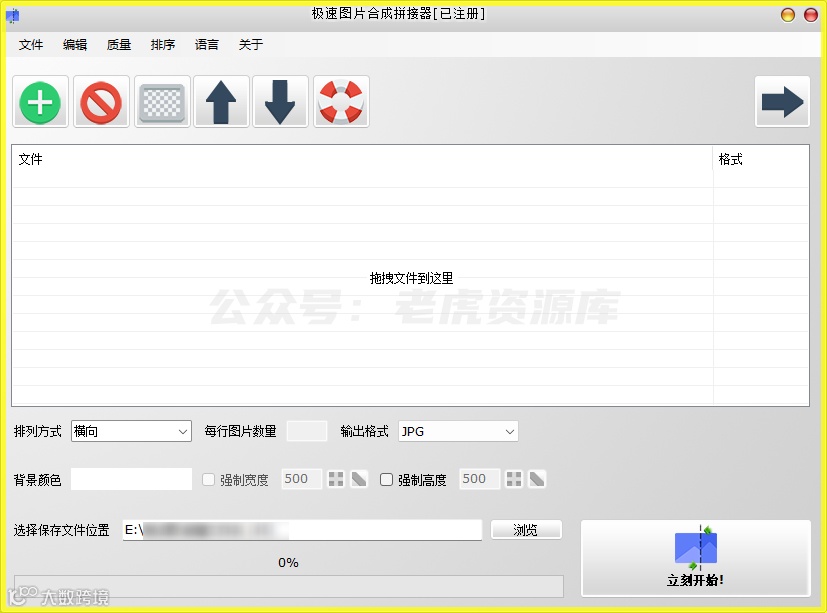Open the 质量 menu

pos(119,45)
